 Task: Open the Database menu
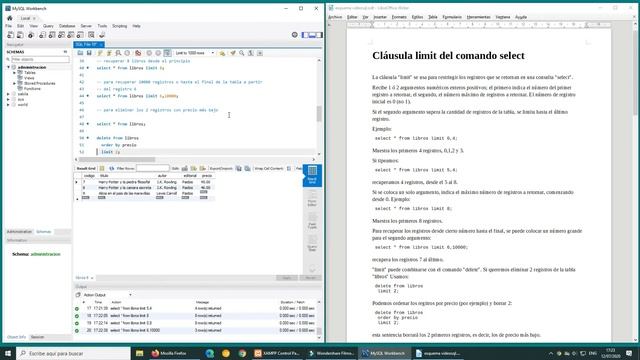pyautogui.click(x=67, y=26)
